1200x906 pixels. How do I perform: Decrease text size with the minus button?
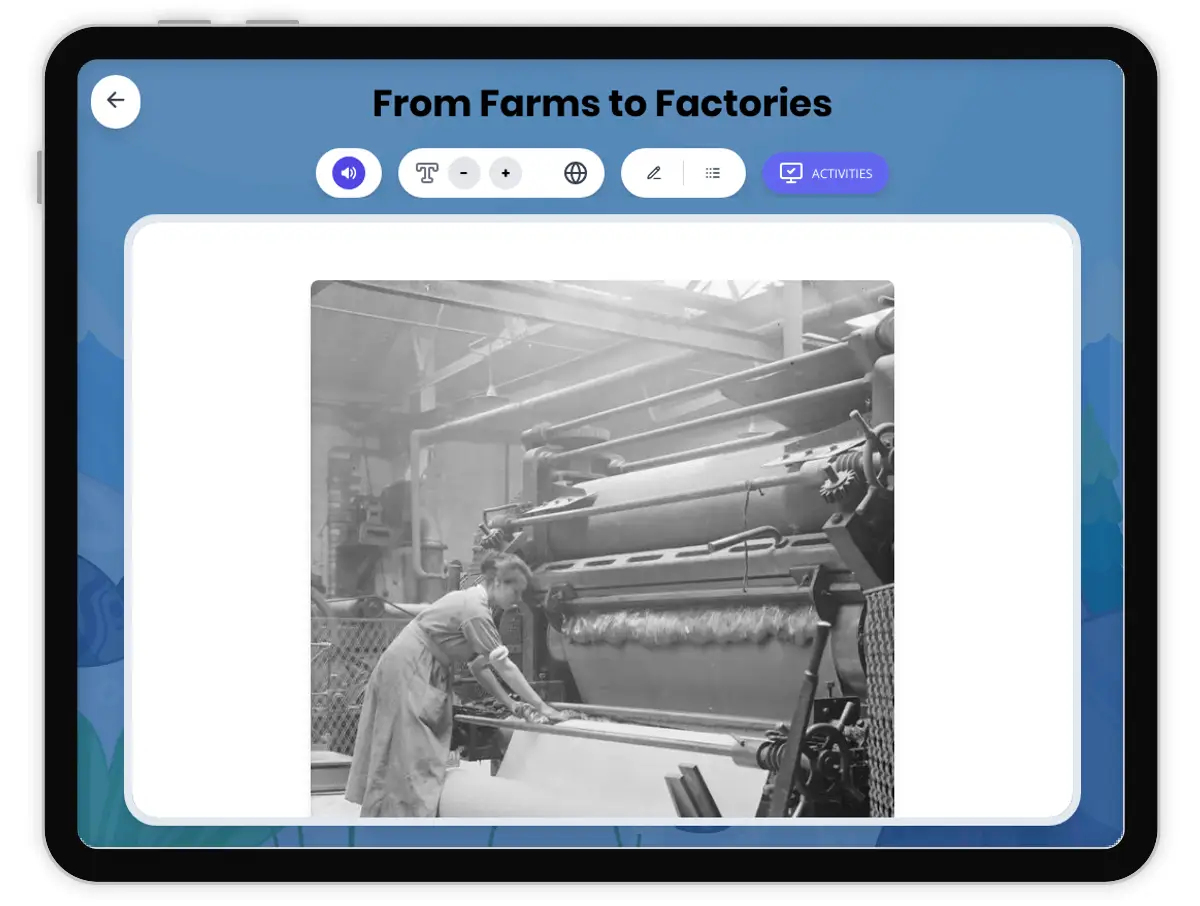click(464, 173)
